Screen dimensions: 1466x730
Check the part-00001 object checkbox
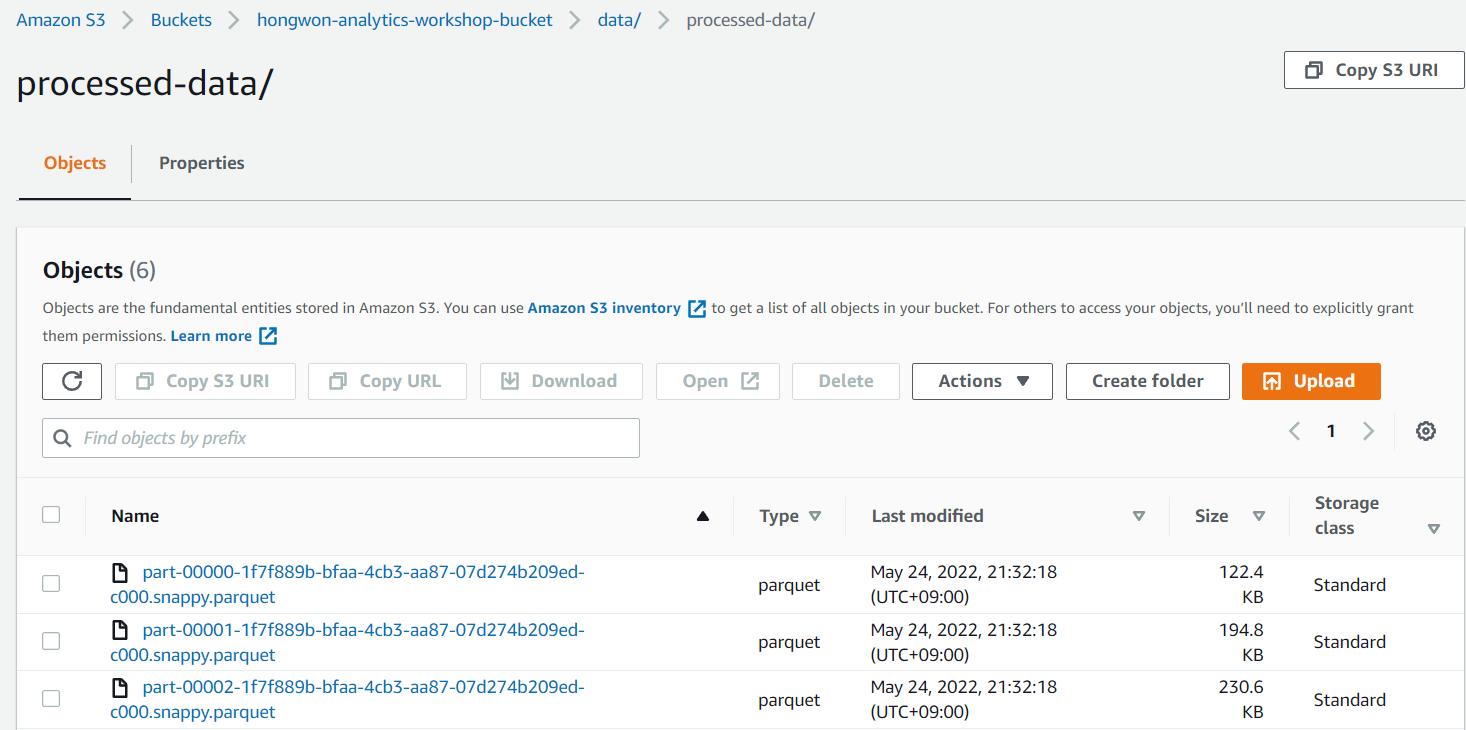51,641
